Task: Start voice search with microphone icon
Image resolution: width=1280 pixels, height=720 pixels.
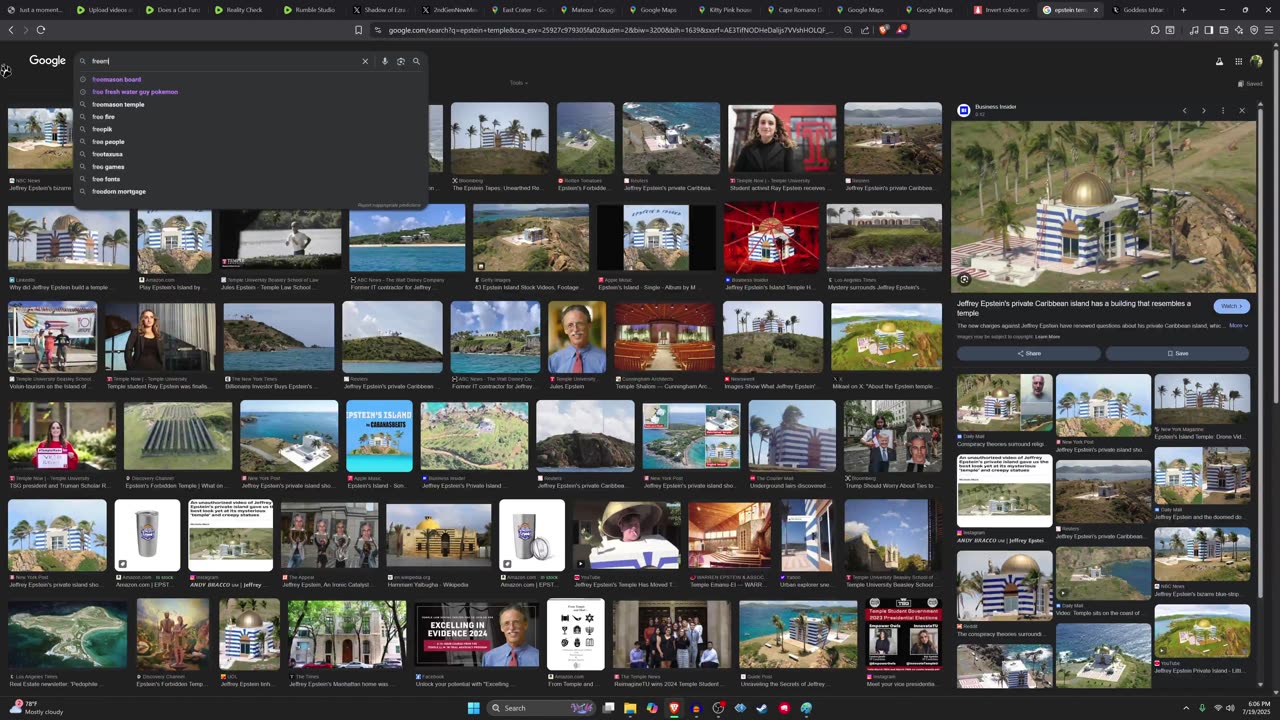Action: tap(385, 61)
